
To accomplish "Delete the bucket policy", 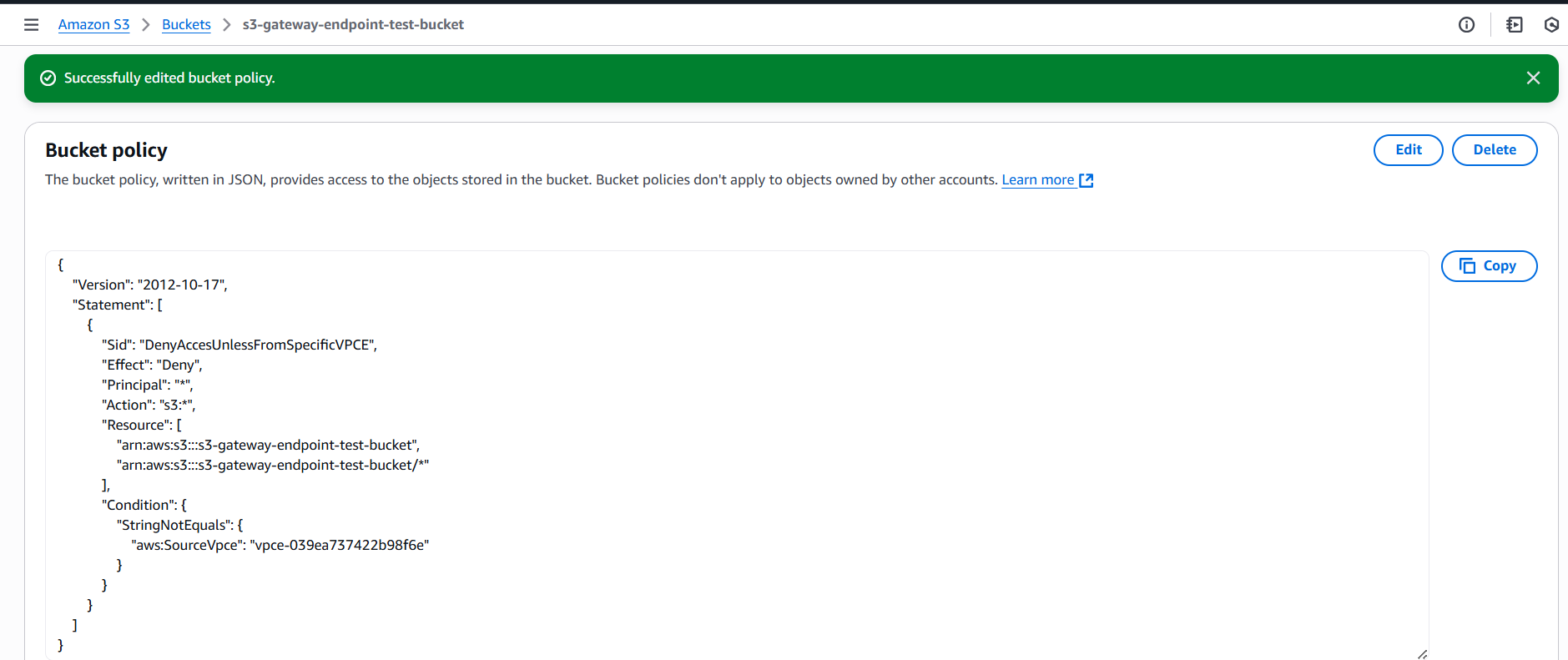I will [1494, 150].
